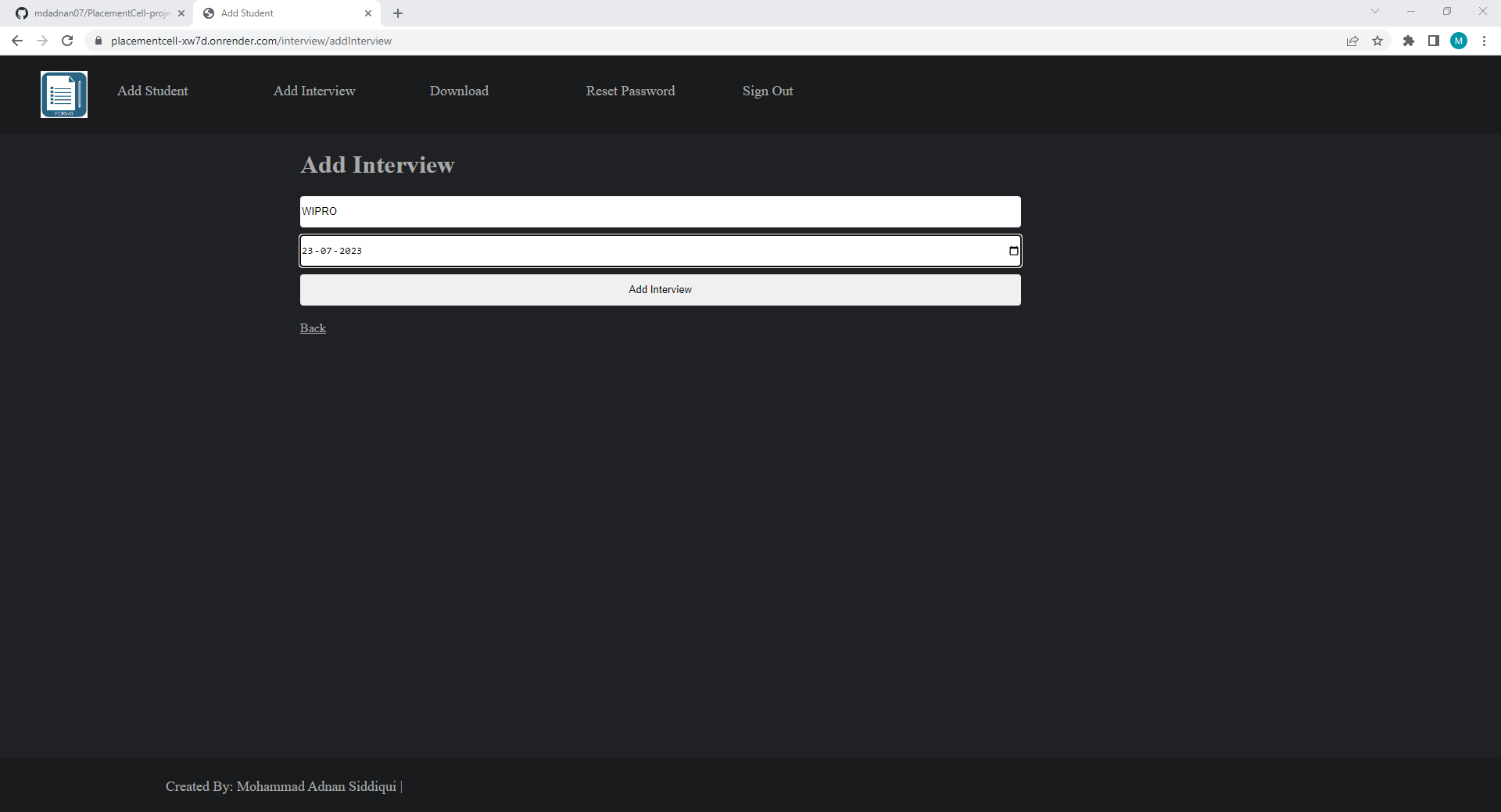This screenshot has width=1501, height=812.
Task: Navigate back with the browser back arrow
Action: 17,41
